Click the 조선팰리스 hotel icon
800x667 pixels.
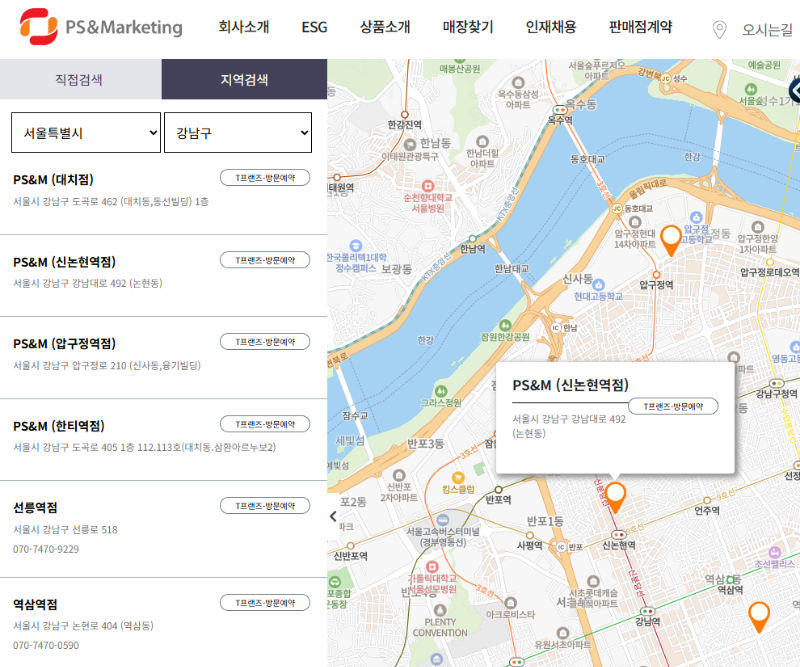point(774,552)
